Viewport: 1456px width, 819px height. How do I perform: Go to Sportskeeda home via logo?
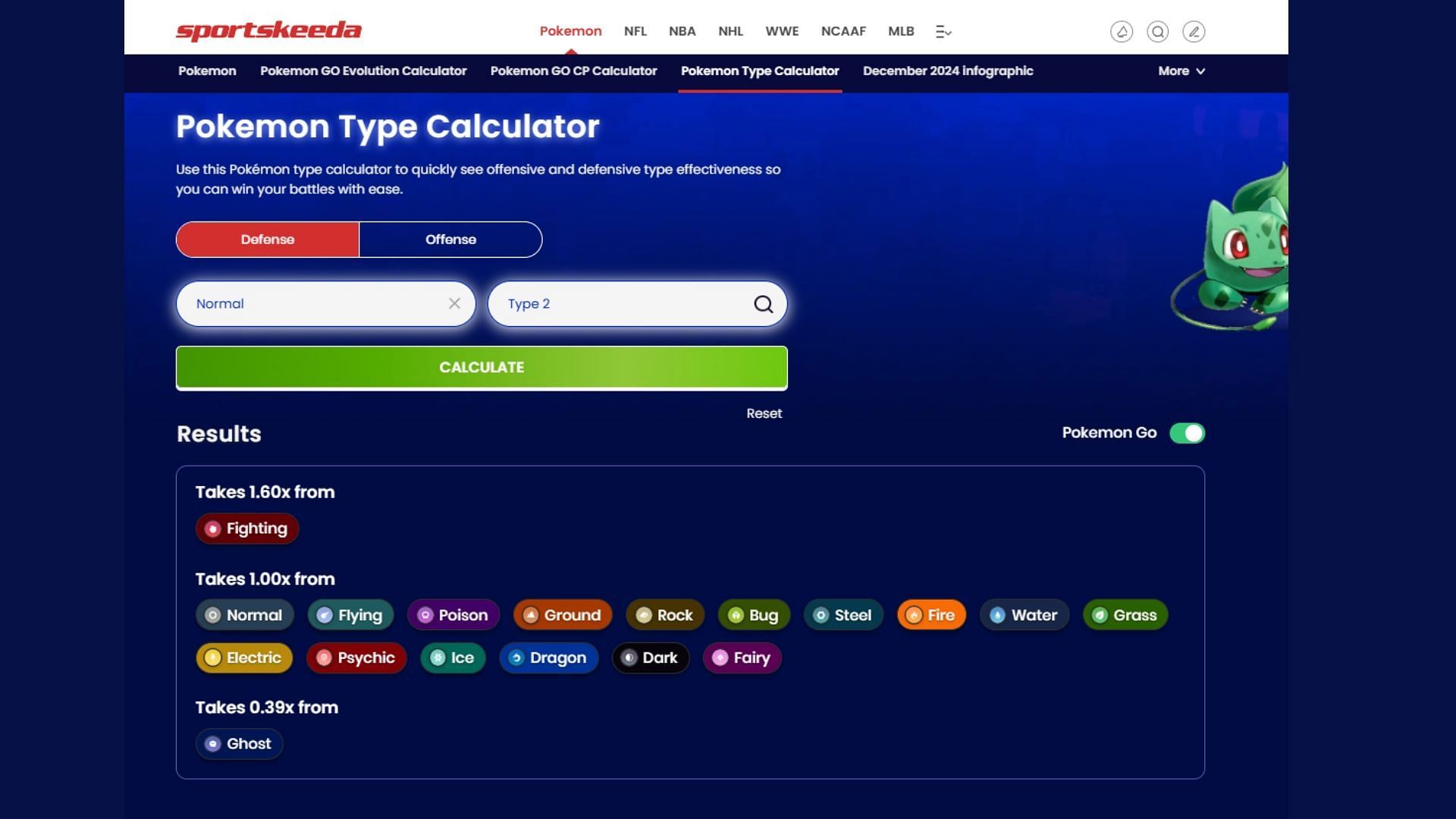[x=268, y=31]
